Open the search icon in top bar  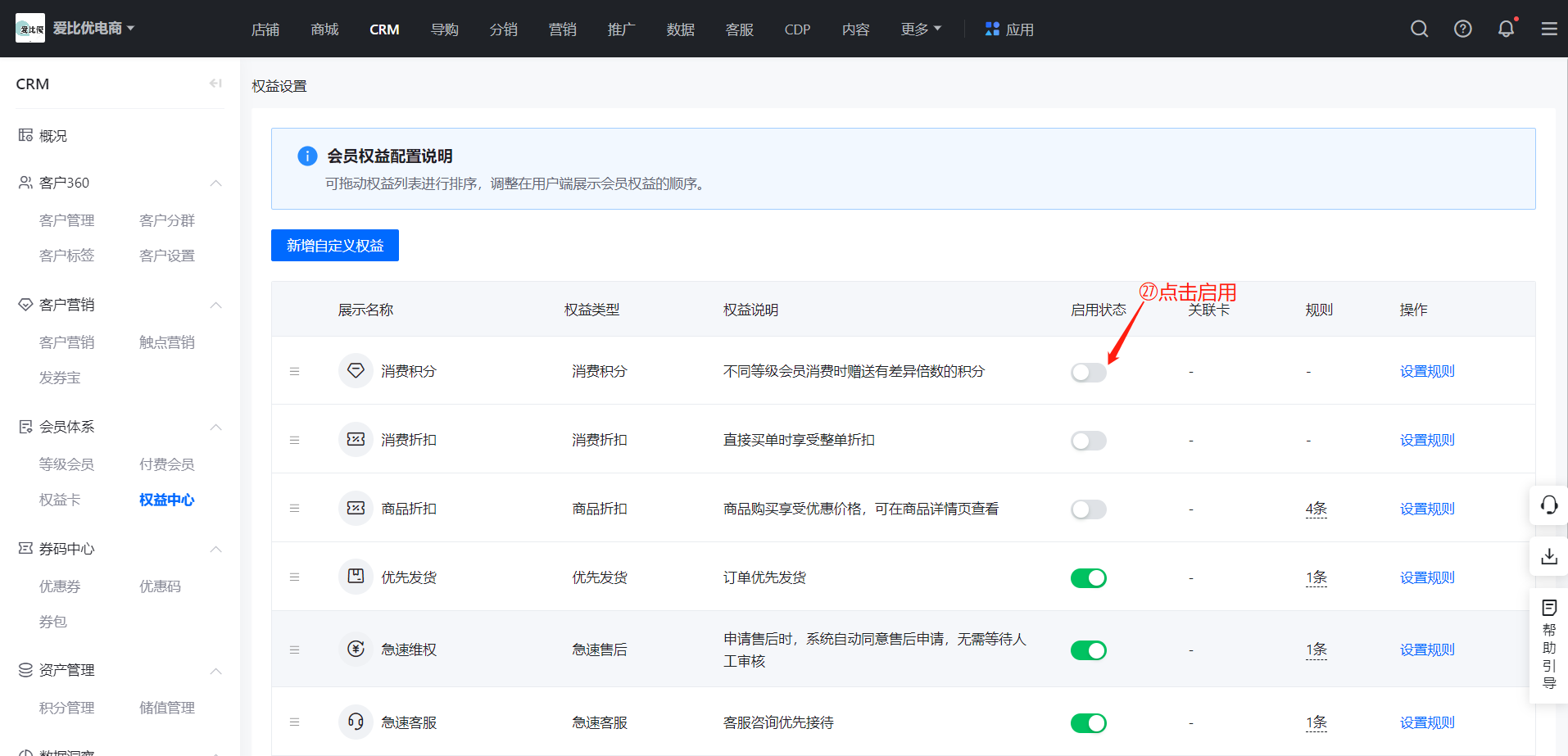point(1420,29)
